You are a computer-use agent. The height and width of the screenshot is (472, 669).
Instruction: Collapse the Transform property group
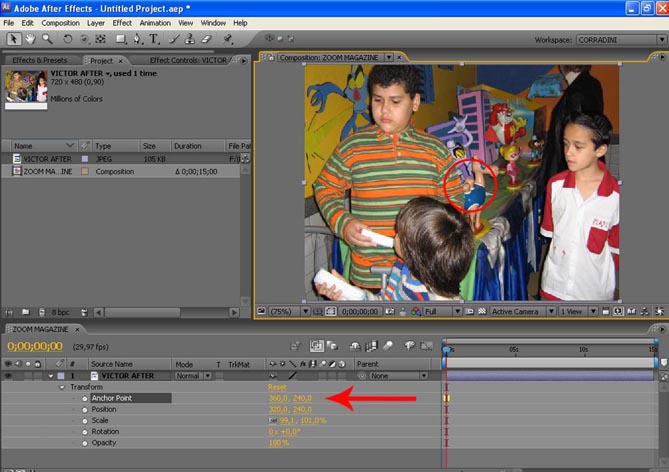coord(61,387)
